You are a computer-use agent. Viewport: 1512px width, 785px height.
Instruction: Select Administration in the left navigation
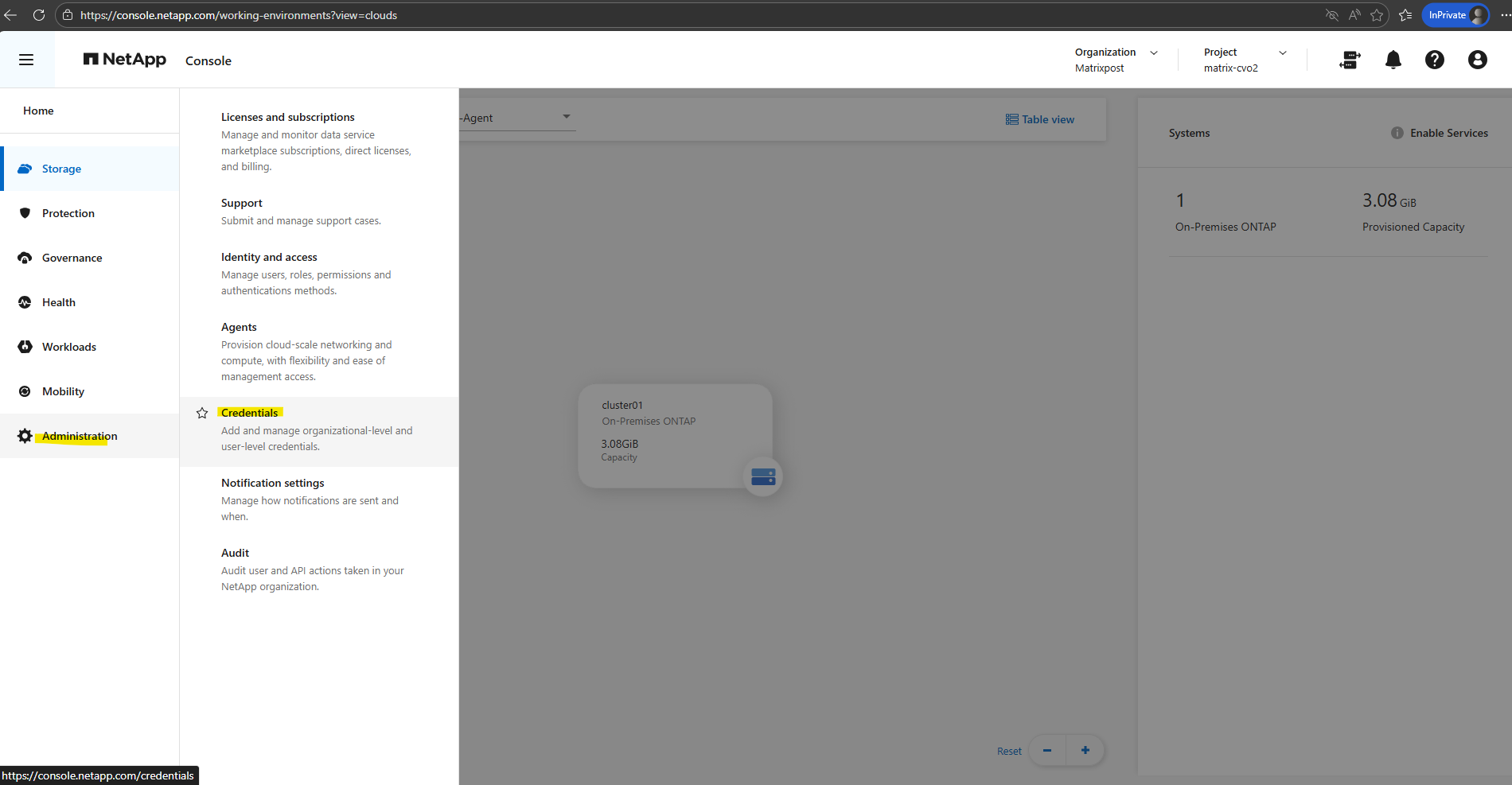[89, 436]
